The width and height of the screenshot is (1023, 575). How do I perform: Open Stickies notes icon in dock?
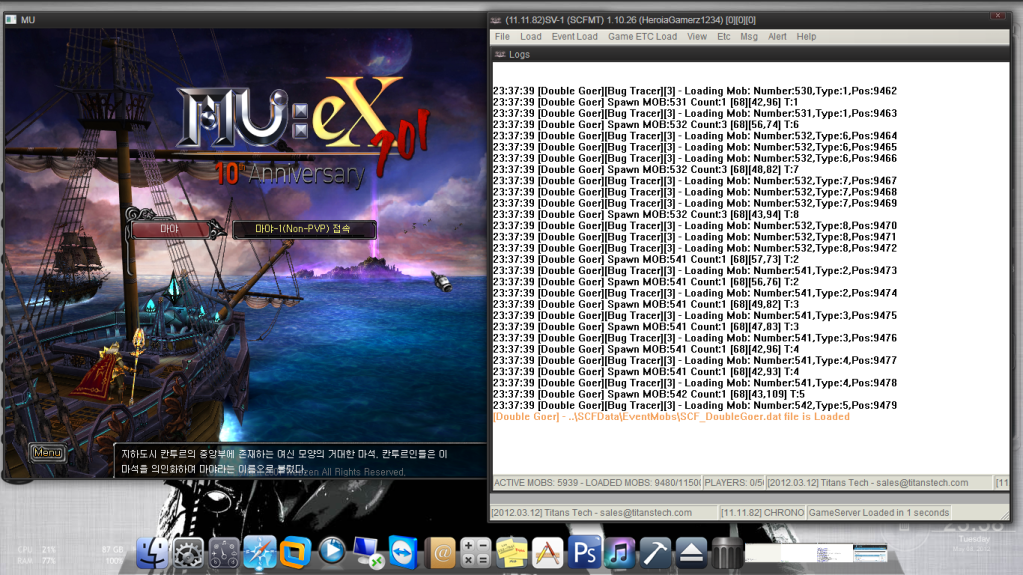511,551
